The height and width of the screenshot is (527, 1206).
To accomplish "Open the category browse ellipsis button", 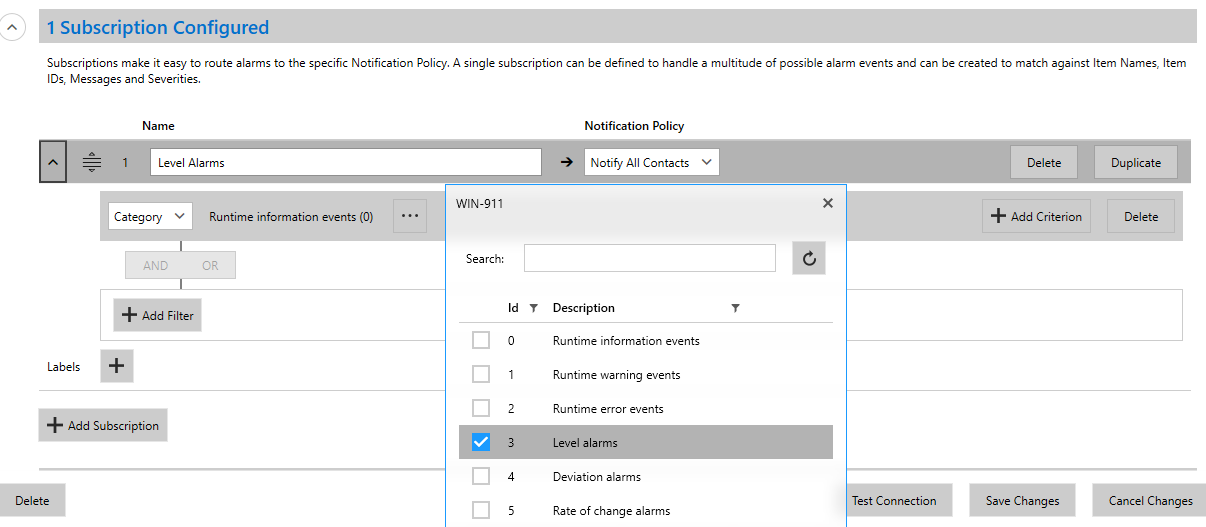I will pyautogui.click(x=410, y=216).
